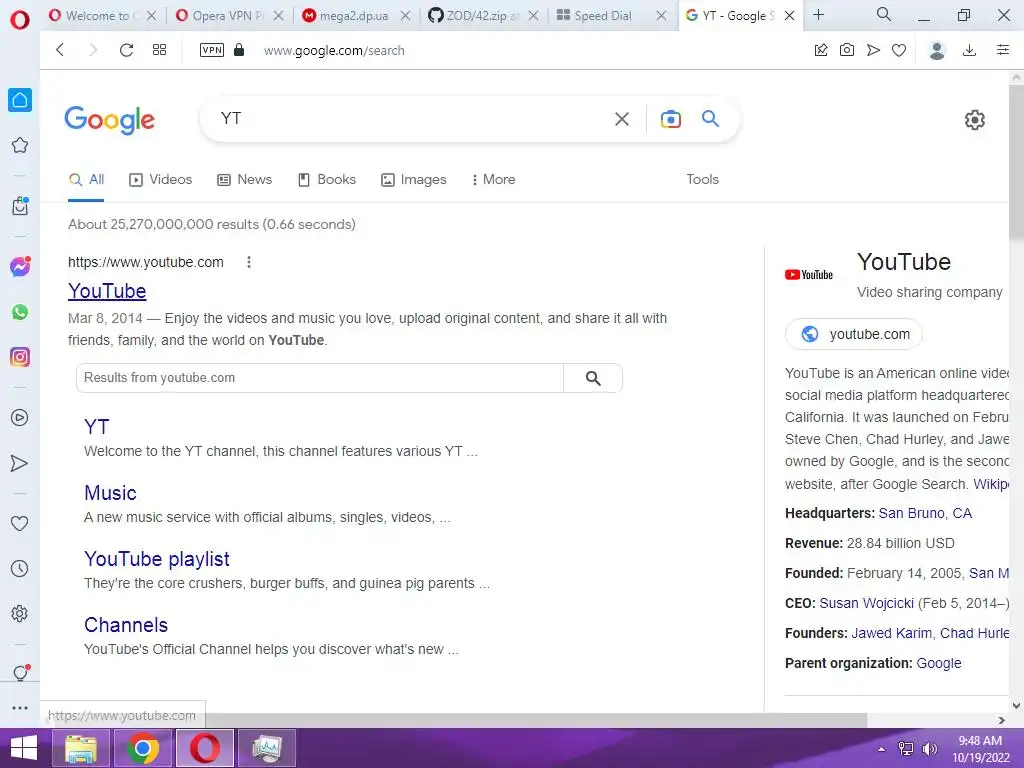Screen dimensions: 1024x768
Task: Take a snapshot with the camera icon
Action: click(847, 50)
